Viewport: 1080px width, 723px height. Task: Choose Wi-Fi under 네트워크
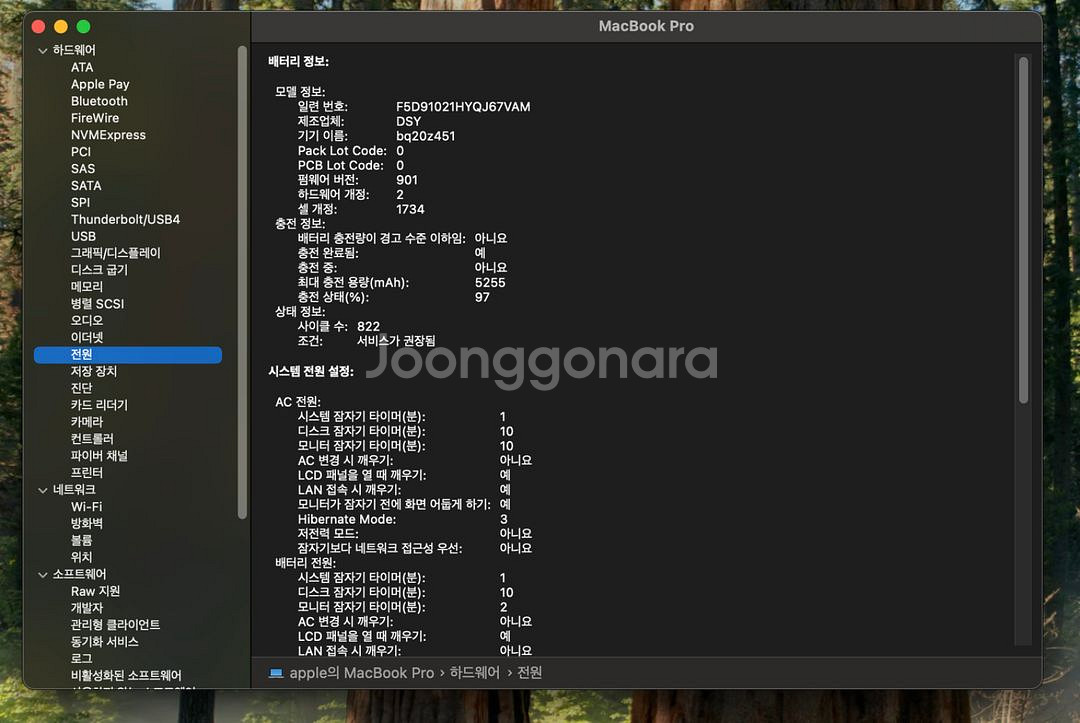[86, 507]
